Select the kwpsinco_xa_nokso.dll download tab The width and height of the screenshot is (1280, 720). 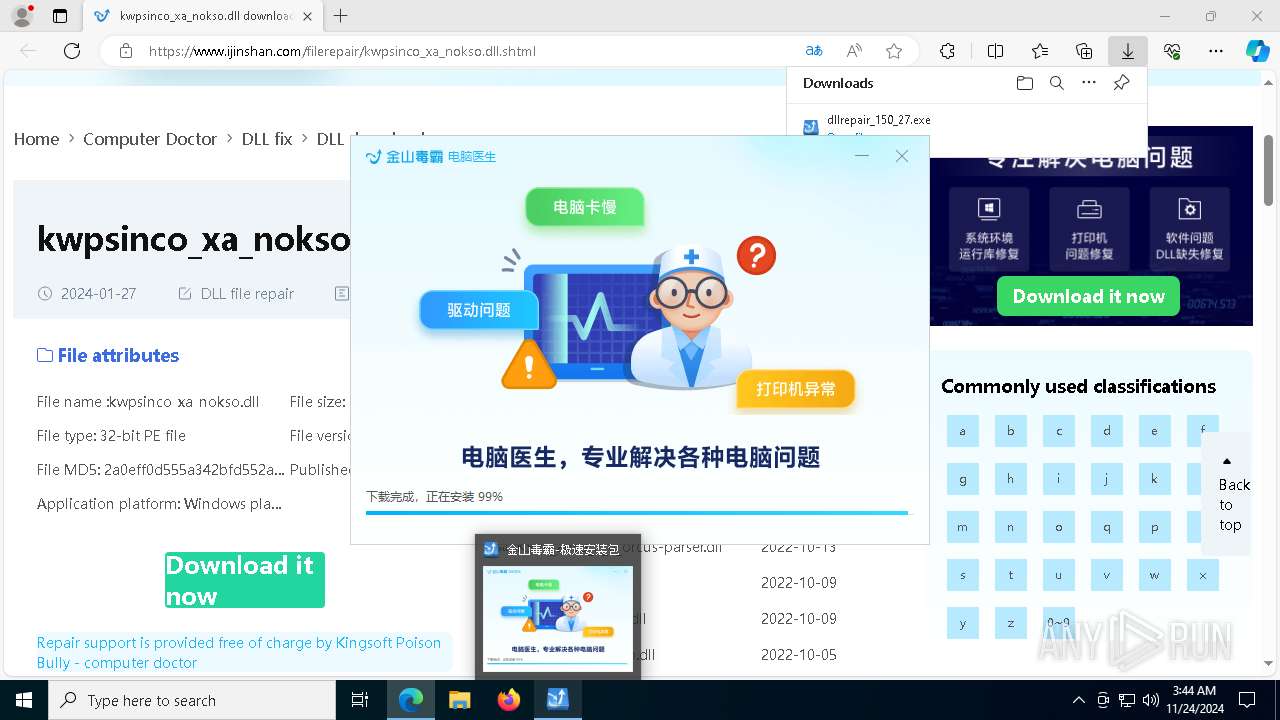(x=203, y=16)
